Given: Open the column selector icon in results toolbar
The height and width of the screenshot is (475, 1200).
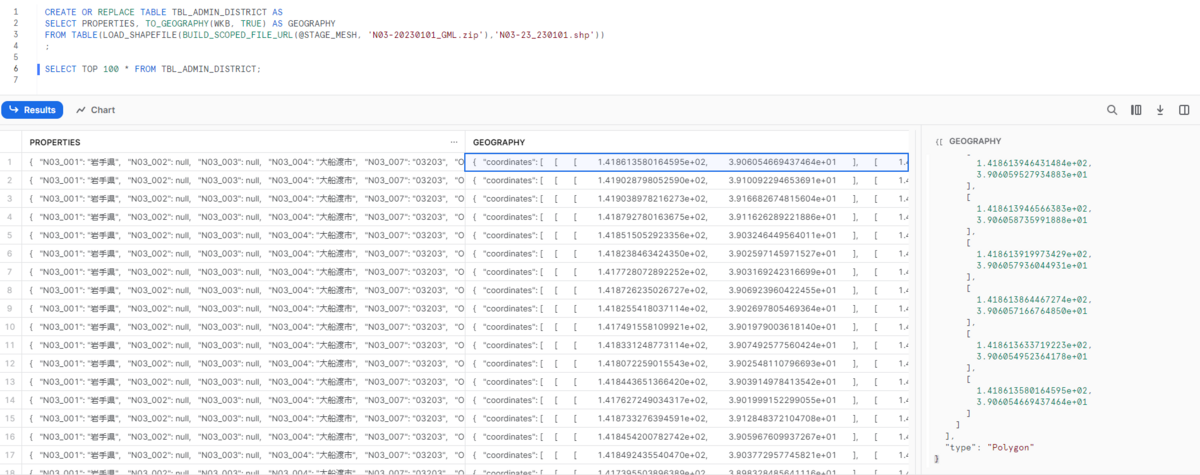Looking at the screenshot, I should [1136, 110].
